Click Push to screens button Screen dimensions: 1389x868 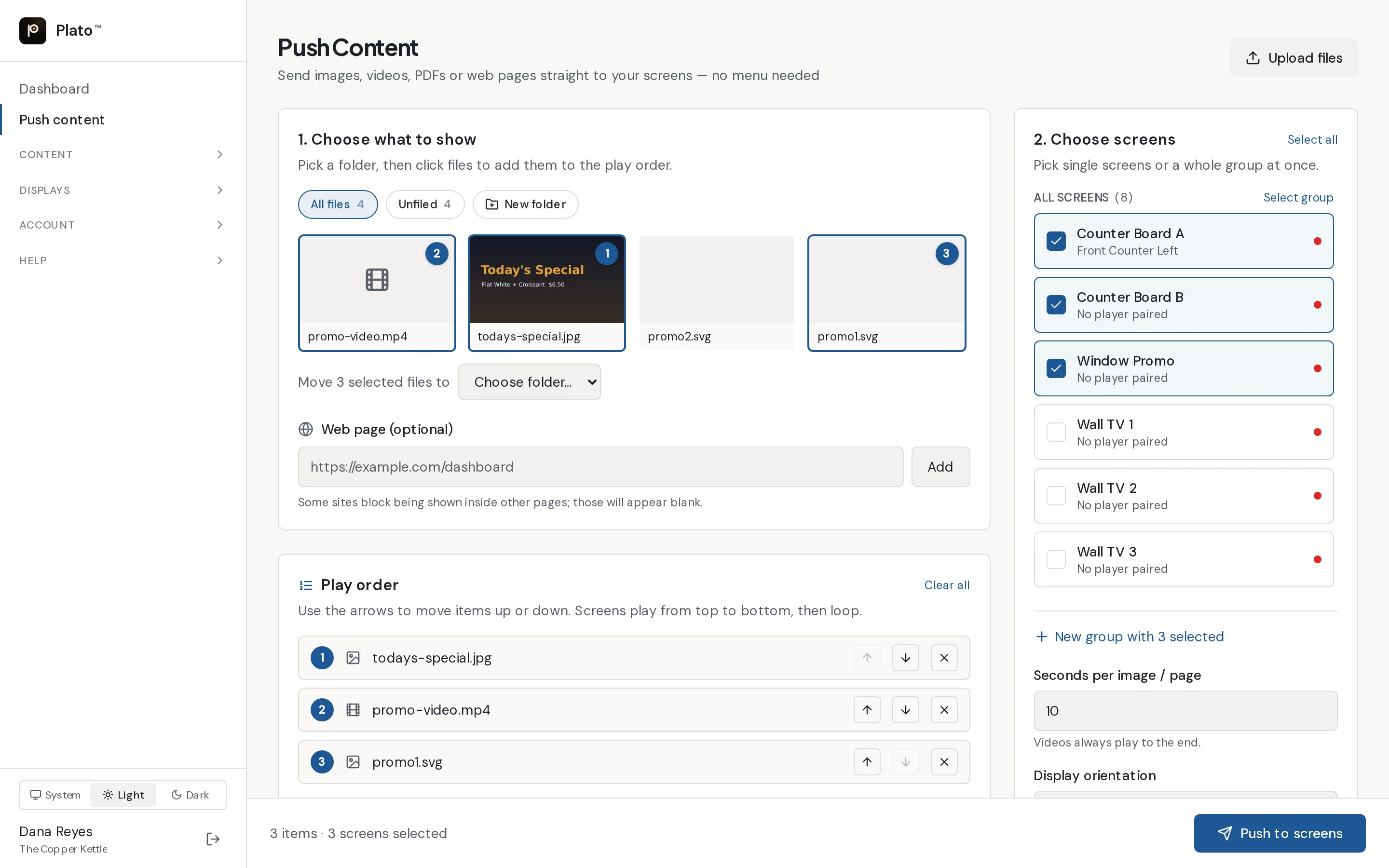pyautogui.click(x=1280, y=833)
